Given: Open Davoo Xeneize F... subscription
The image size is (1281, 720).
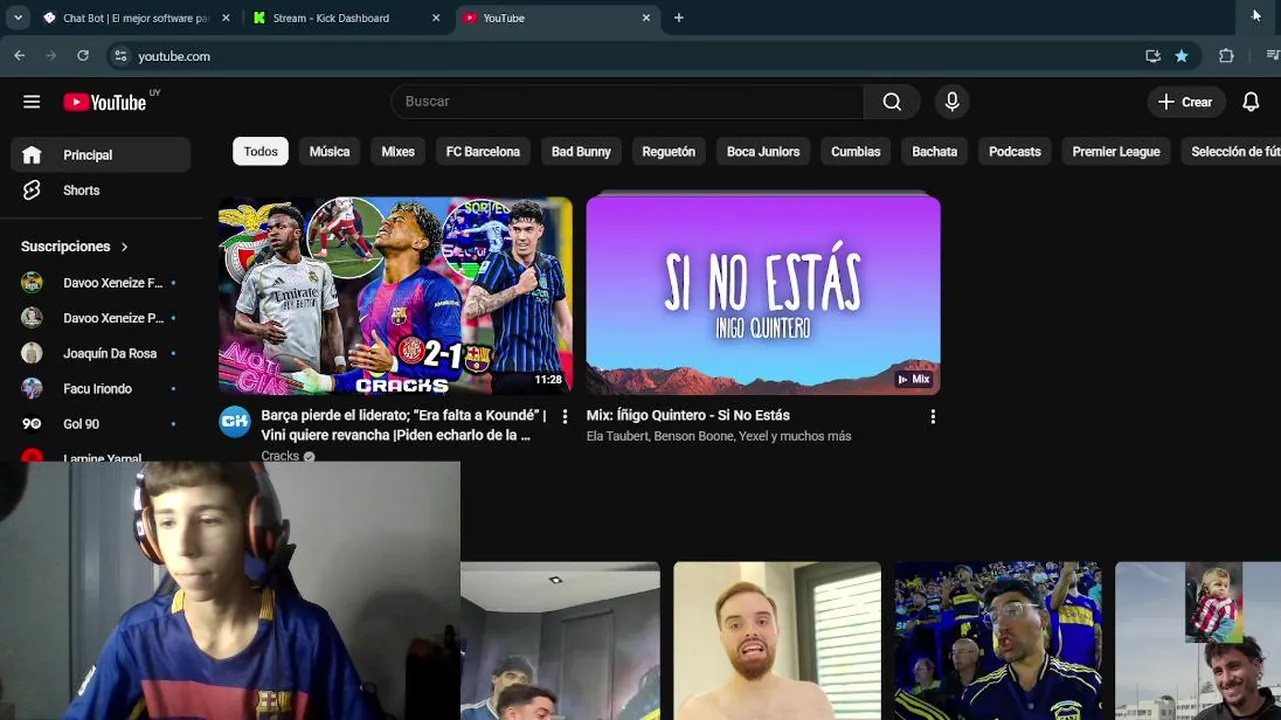Looking at the screenshot, I should point(100,283).
